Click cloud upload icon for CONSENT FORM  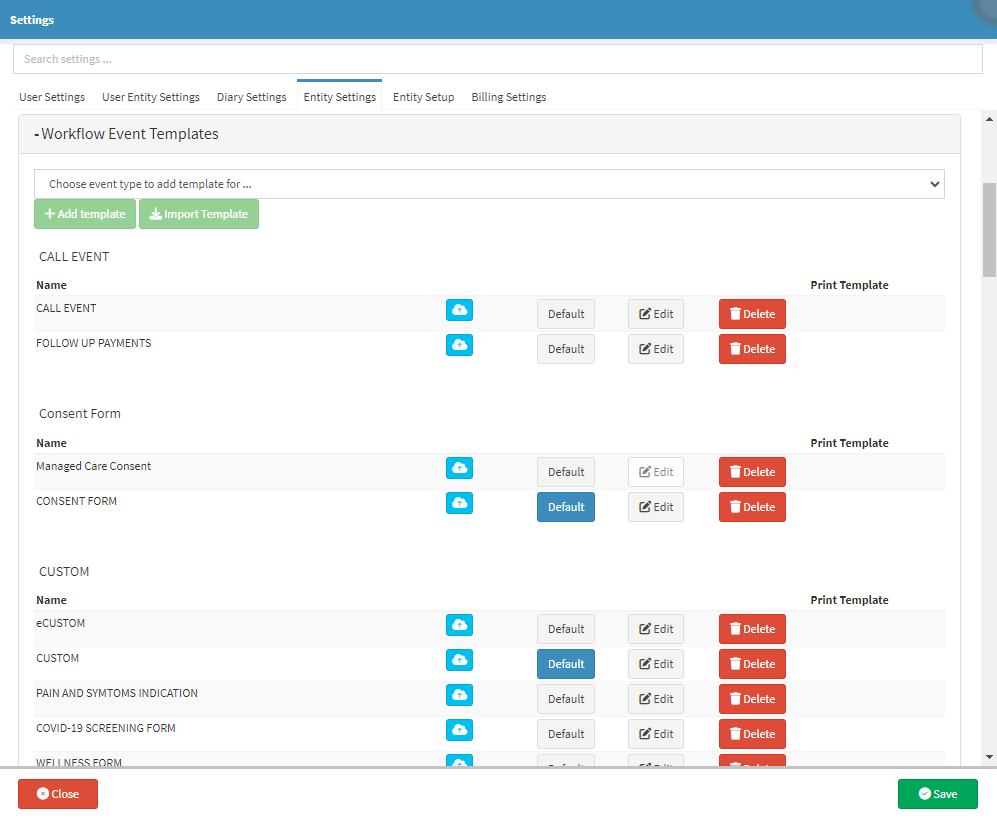pyautogui.click(x=459, y=503)
